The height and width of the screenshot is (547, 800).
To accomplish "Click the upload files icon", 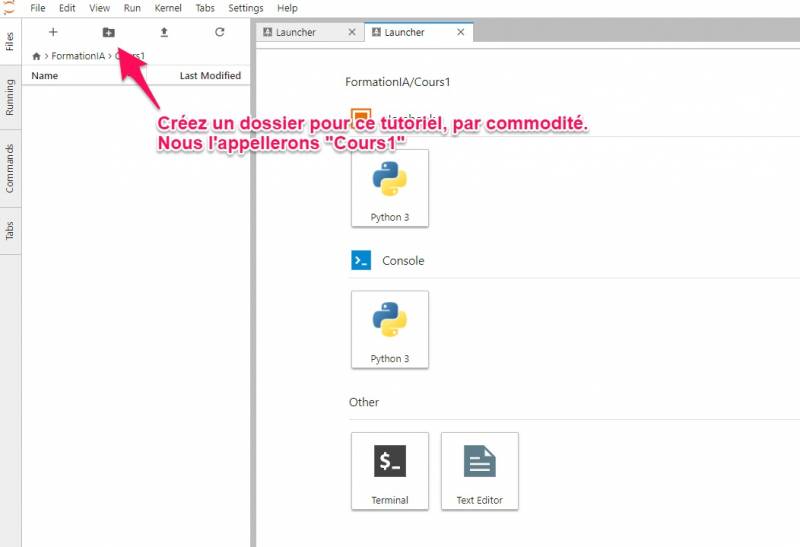I will pyautogui.click(x=164, y=32).
